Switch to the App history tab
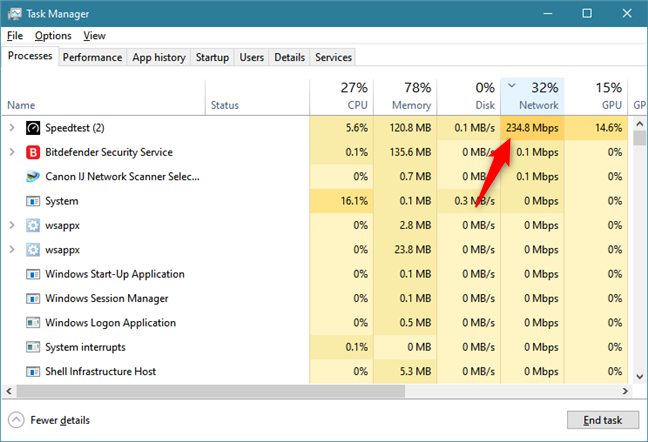 [159, 57]
